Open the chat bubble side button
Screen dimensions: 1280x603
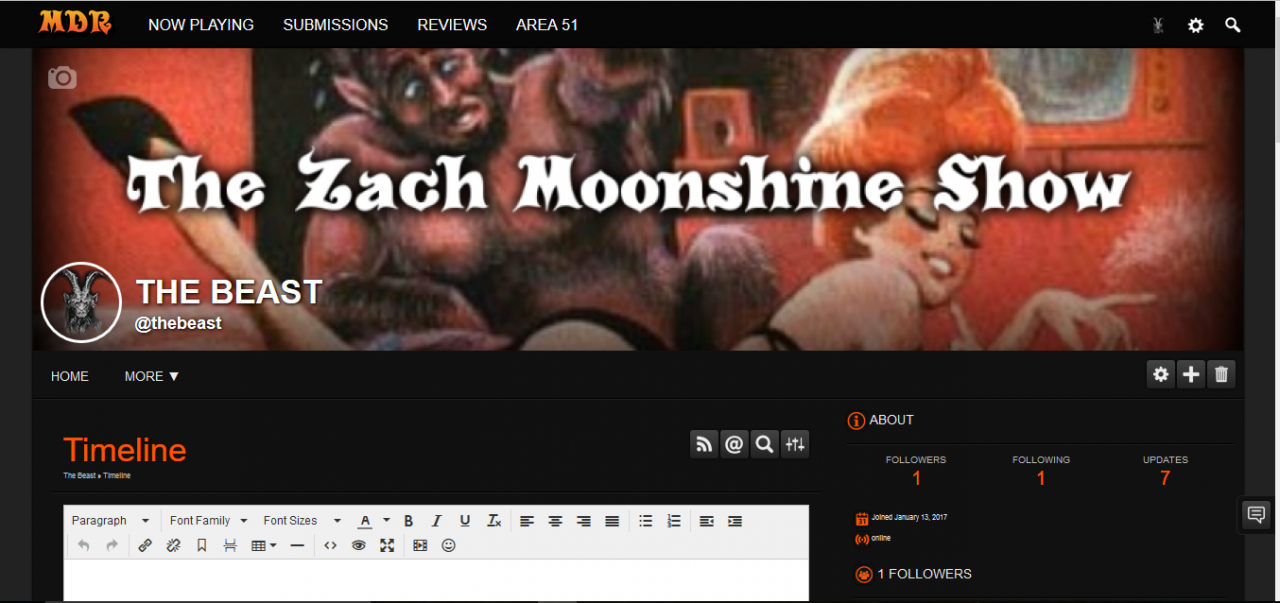pyautogui.click(x=1255, y=515)
